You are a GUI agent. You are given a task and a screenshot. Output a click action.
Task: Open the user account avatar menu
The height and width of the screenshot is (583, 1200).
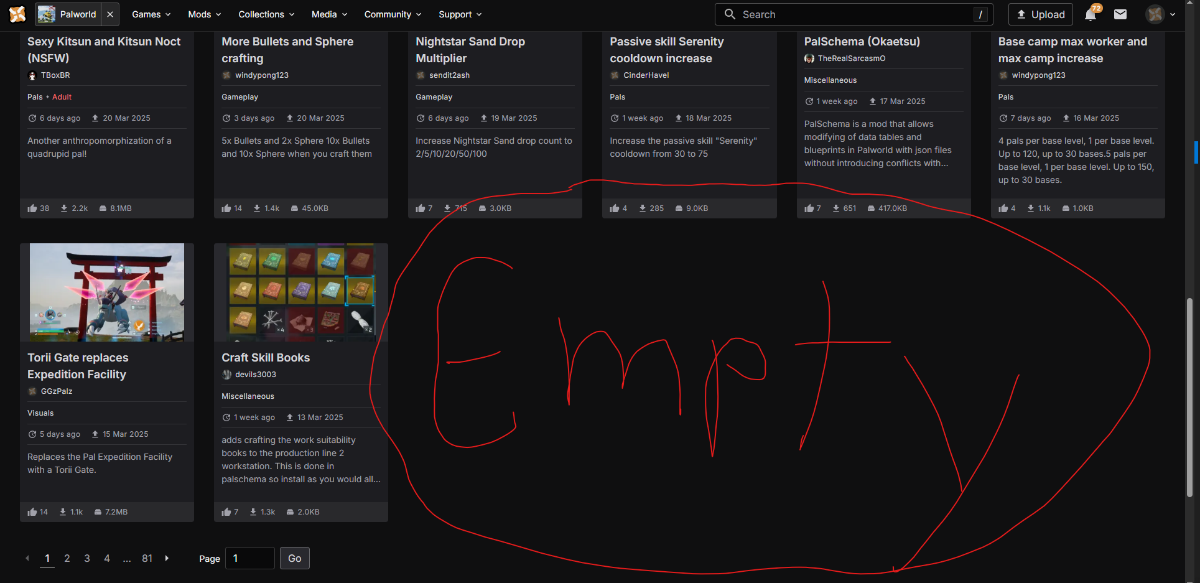pos(1161,14)
